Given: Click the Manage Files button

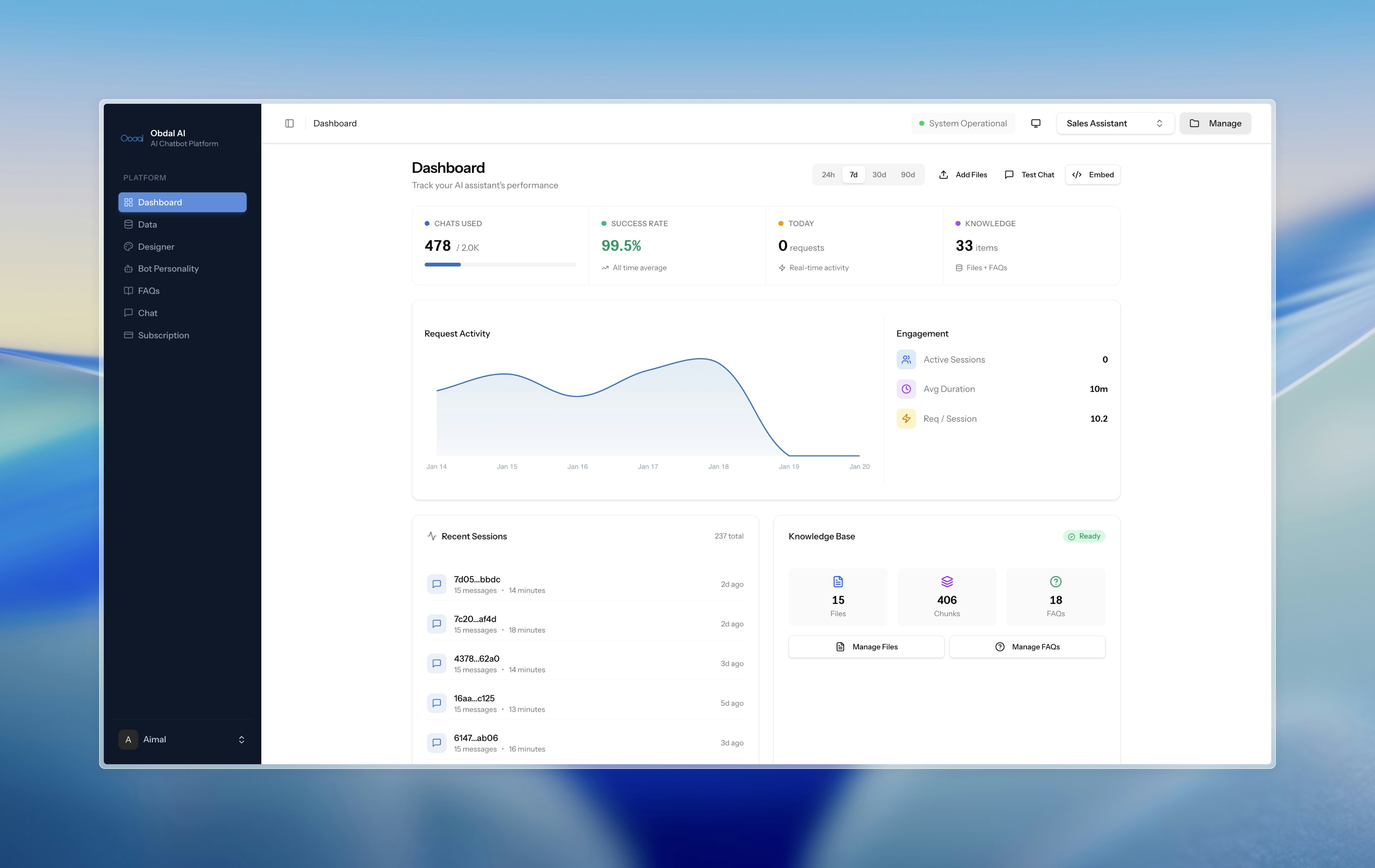Looking at the screenshot, I should click(x=866, y=647).
